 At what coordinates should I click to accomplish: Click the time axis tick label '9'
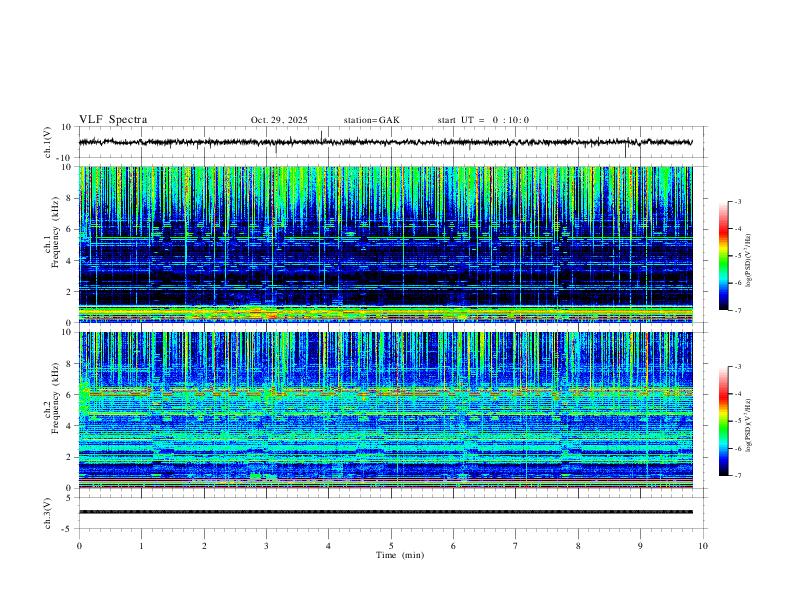[640, 546]
